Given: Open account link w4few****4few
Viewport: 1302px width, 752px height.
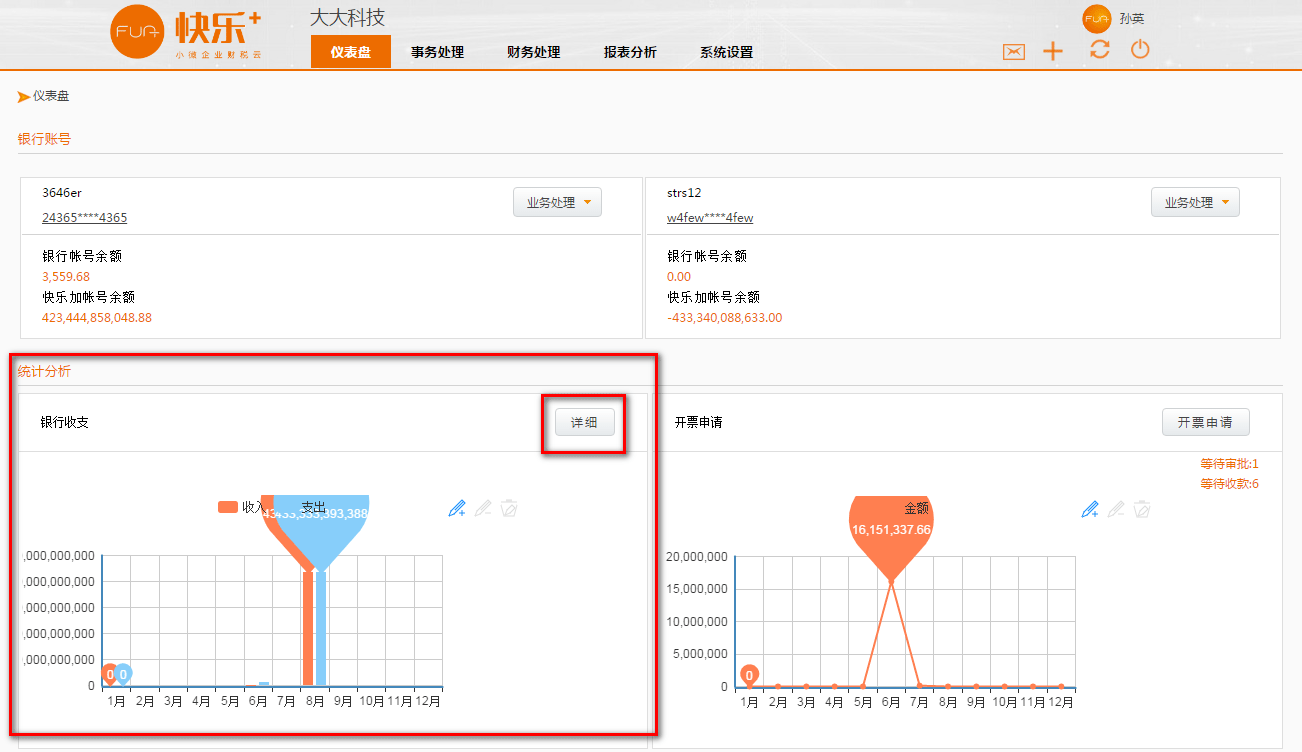Looking at the screenshot, I should click(x=710, y=217).
